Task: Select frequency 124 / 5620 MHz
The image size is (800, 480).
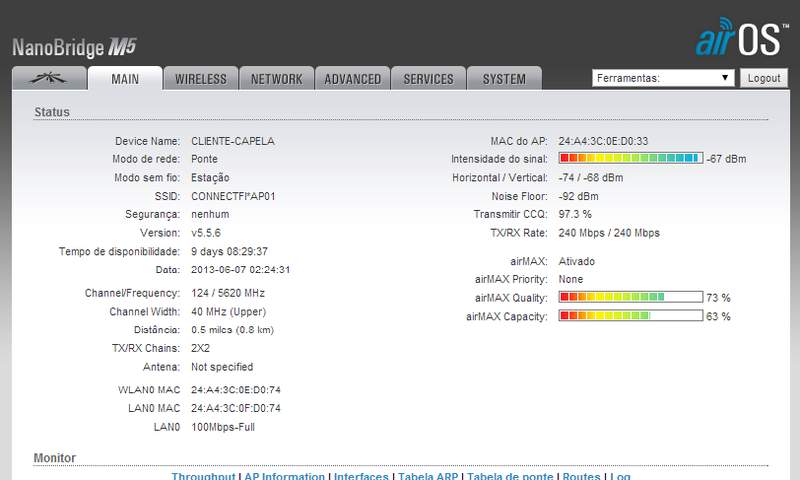Action: (228, 293)
